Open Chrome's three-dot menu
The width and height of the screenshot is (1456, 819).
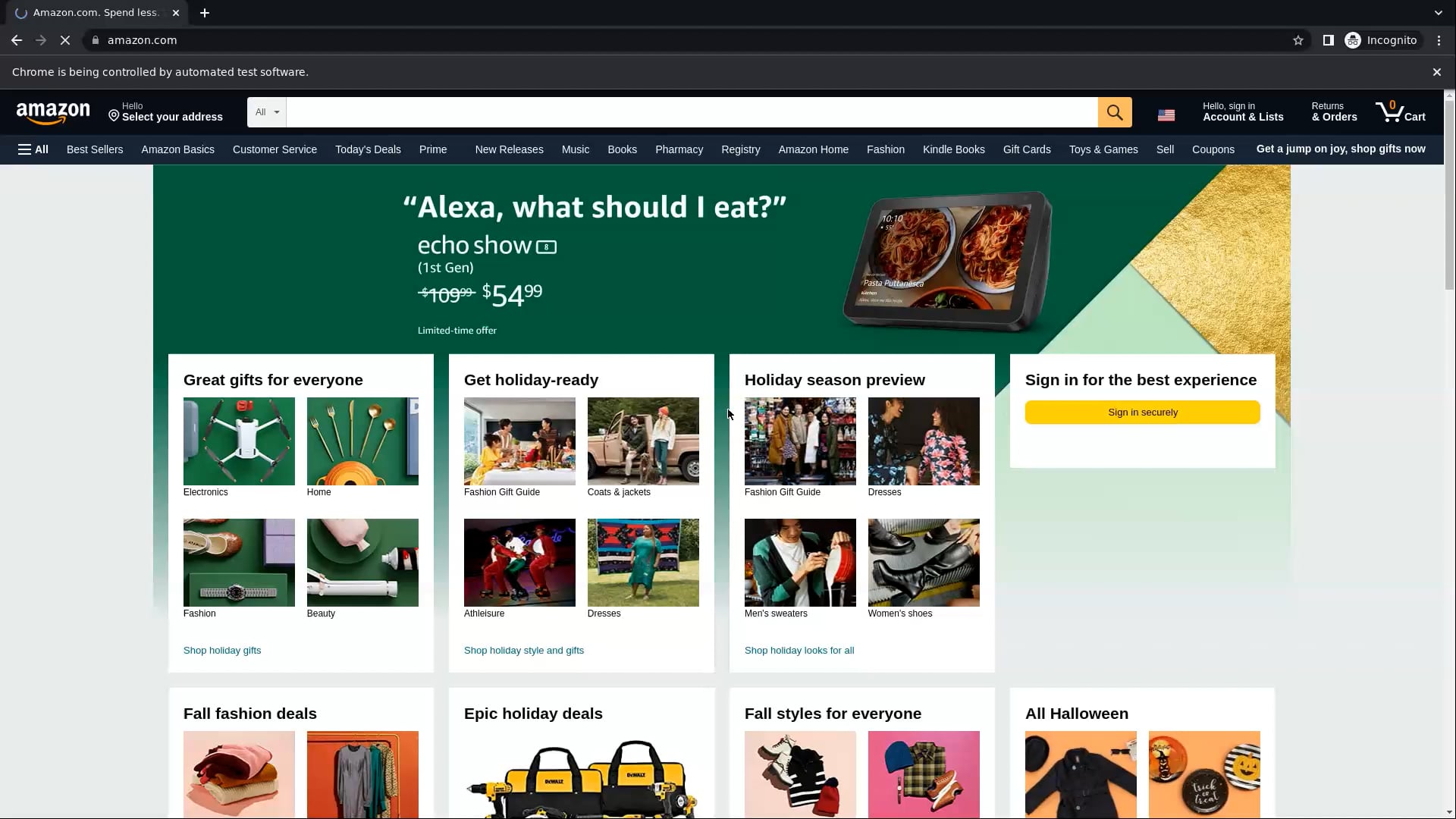coord(1439,40)
